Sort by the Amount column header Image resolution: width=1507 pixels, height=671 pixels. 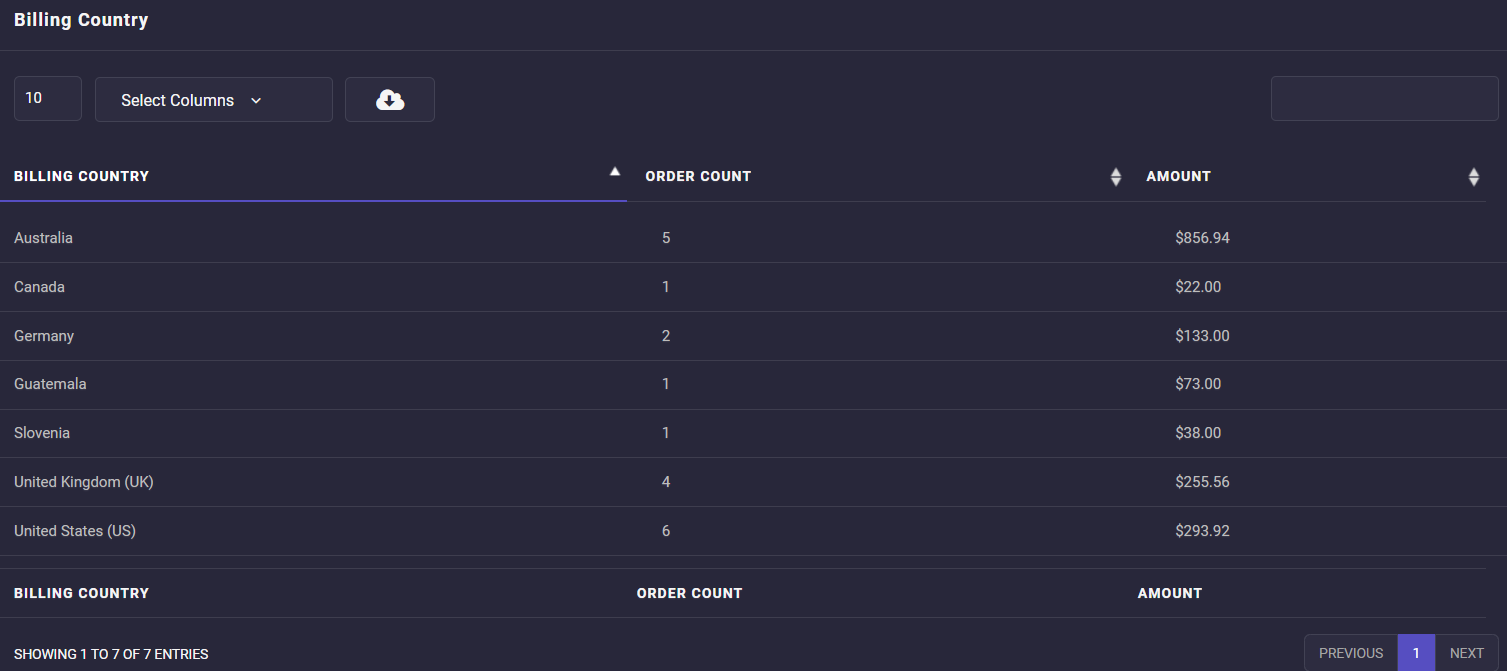click(1178, 177)
